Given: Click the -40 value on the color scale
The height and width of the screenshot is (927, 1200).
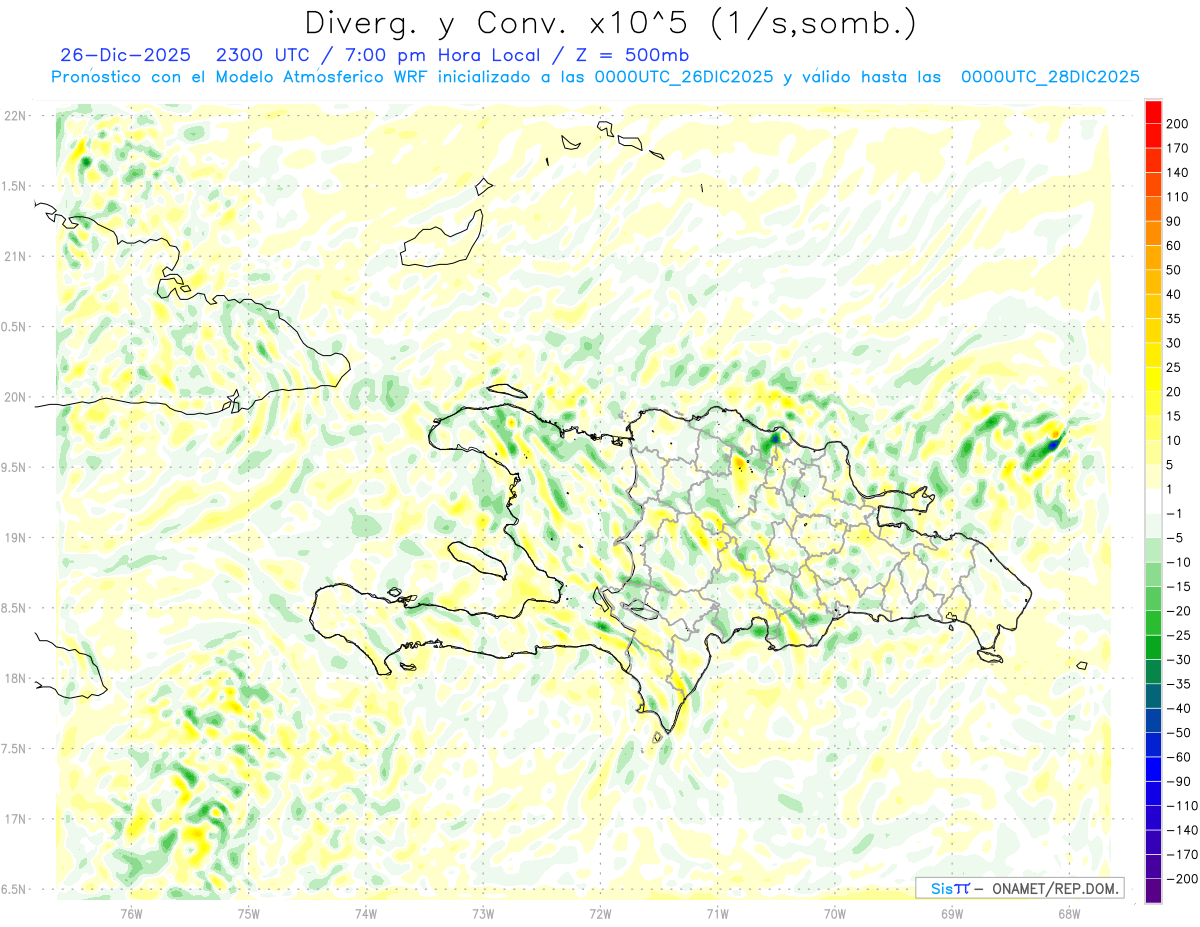Looking at the screenshot, I should 1177,709.
